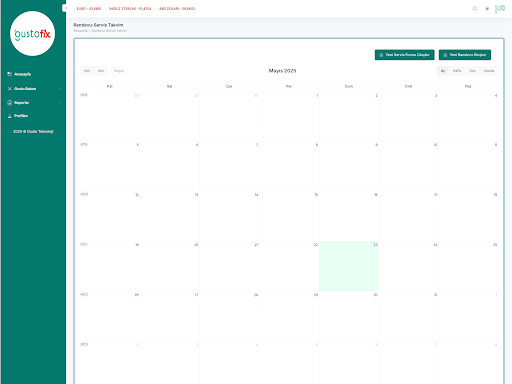The image size is (512, 384).
Task: Jump to today with Bugün button
Action: pyautogui.click(x=119, y=71)
